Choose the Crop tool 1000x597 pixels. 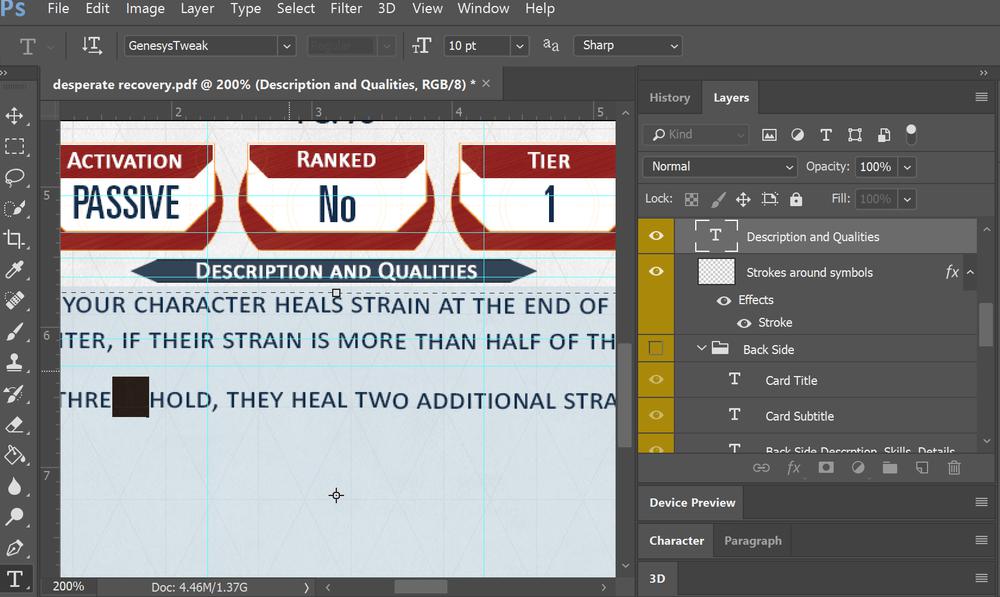click(14, 238)
